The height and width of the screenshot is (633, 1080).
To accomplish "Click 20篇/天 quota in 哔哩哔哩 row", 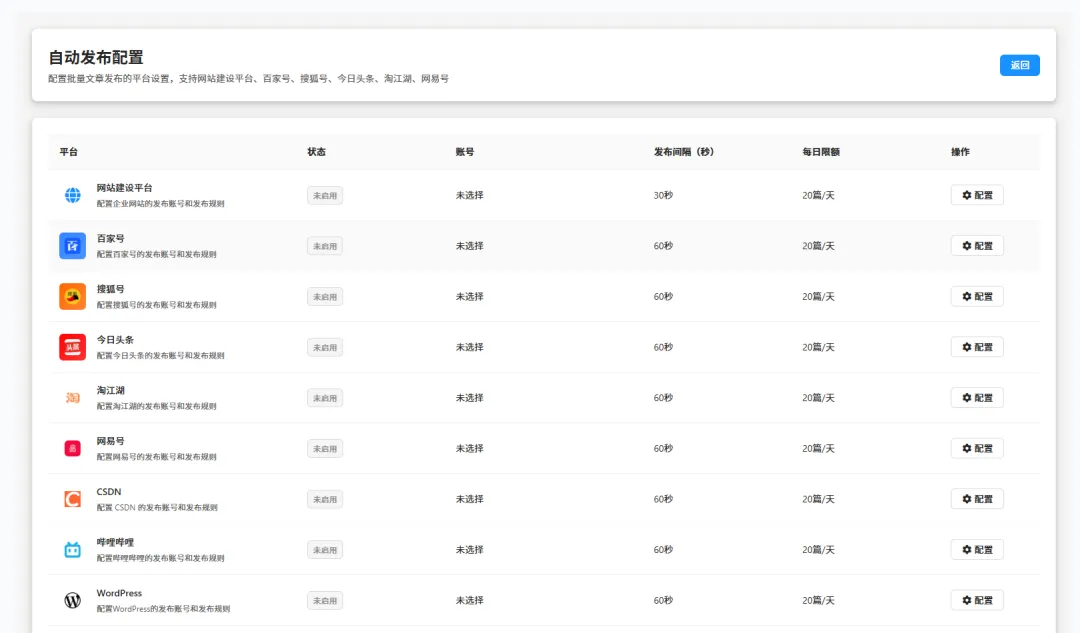I will 818,550.
